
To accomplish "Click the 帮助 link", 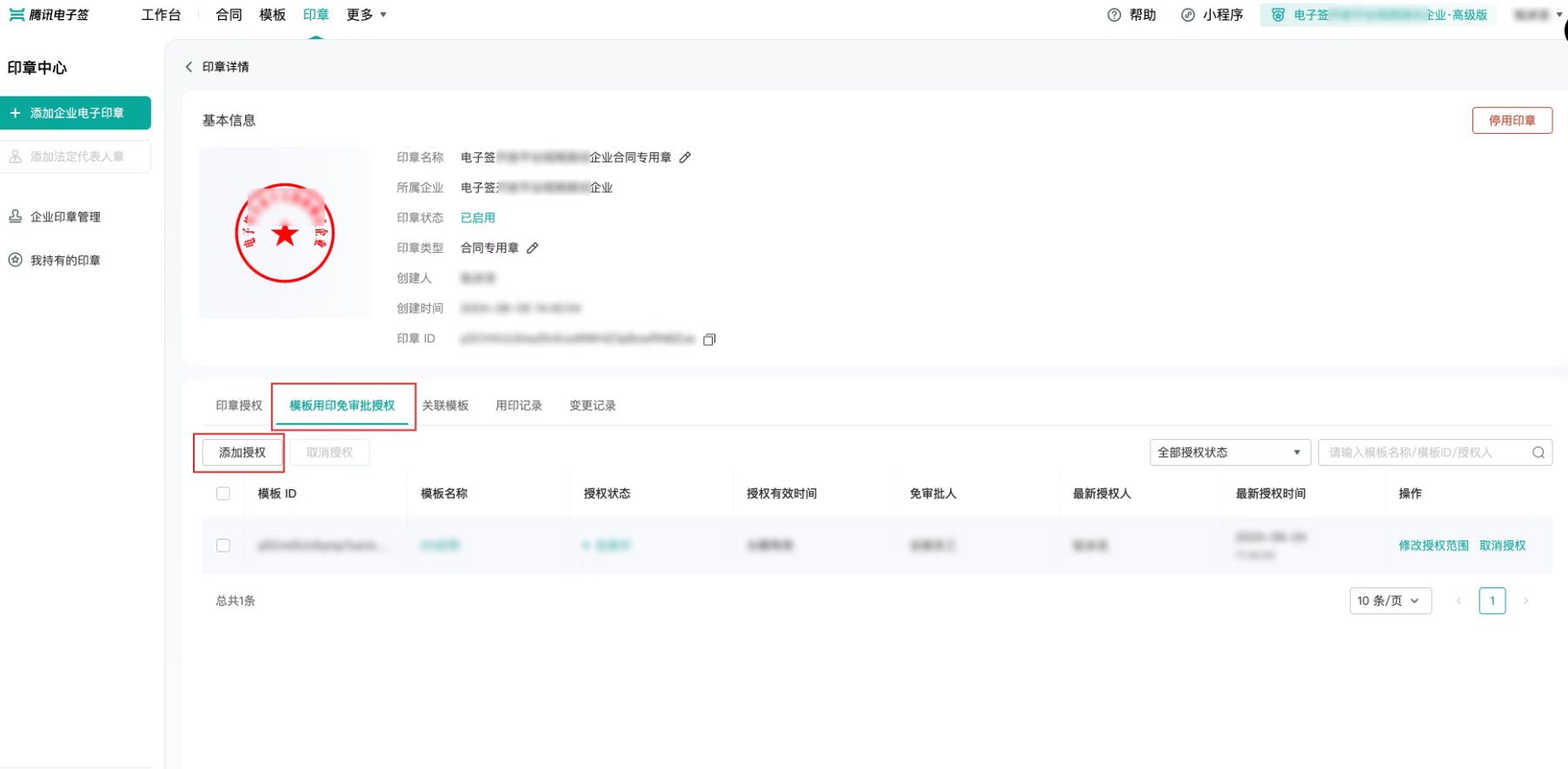I will (1143, 15).
